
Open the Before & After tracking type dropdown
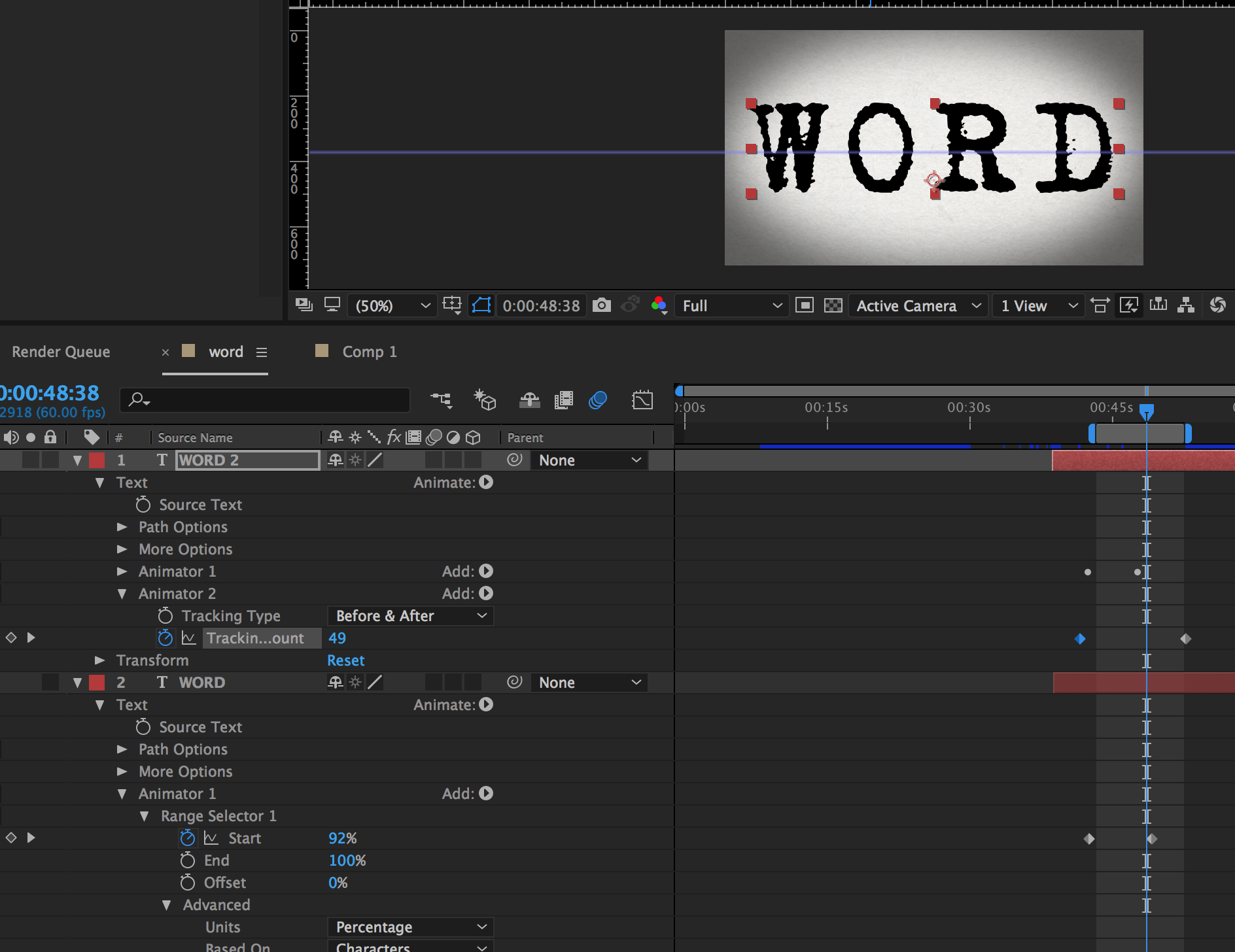(x=411, y=615)
